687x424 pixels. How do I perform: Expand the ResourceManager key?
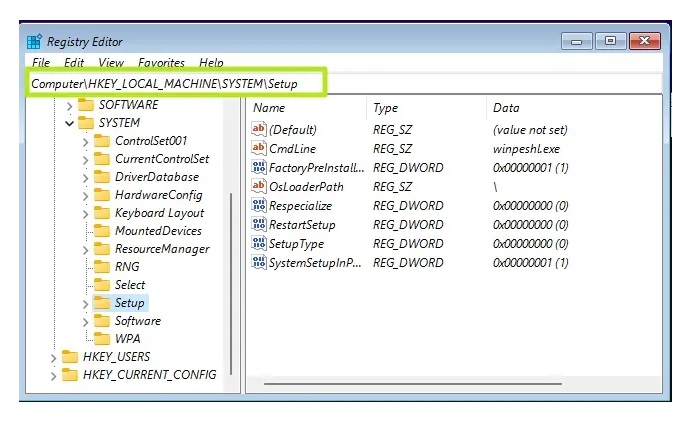pos(85,250)
